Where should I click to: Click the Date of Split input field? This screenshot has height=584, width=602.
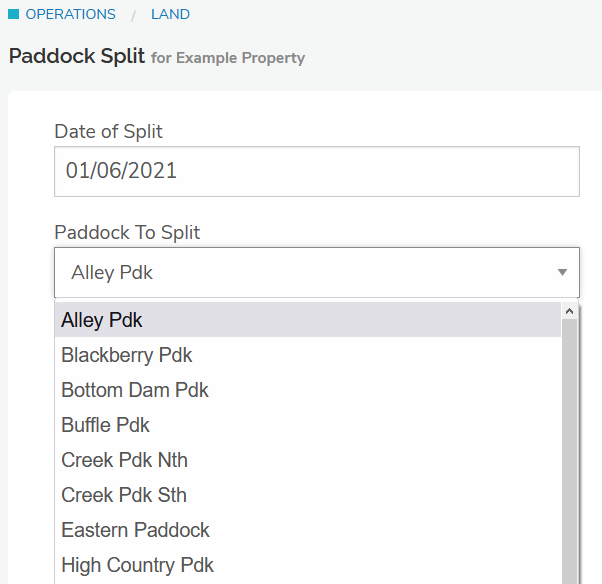click(x=316, y=171)
